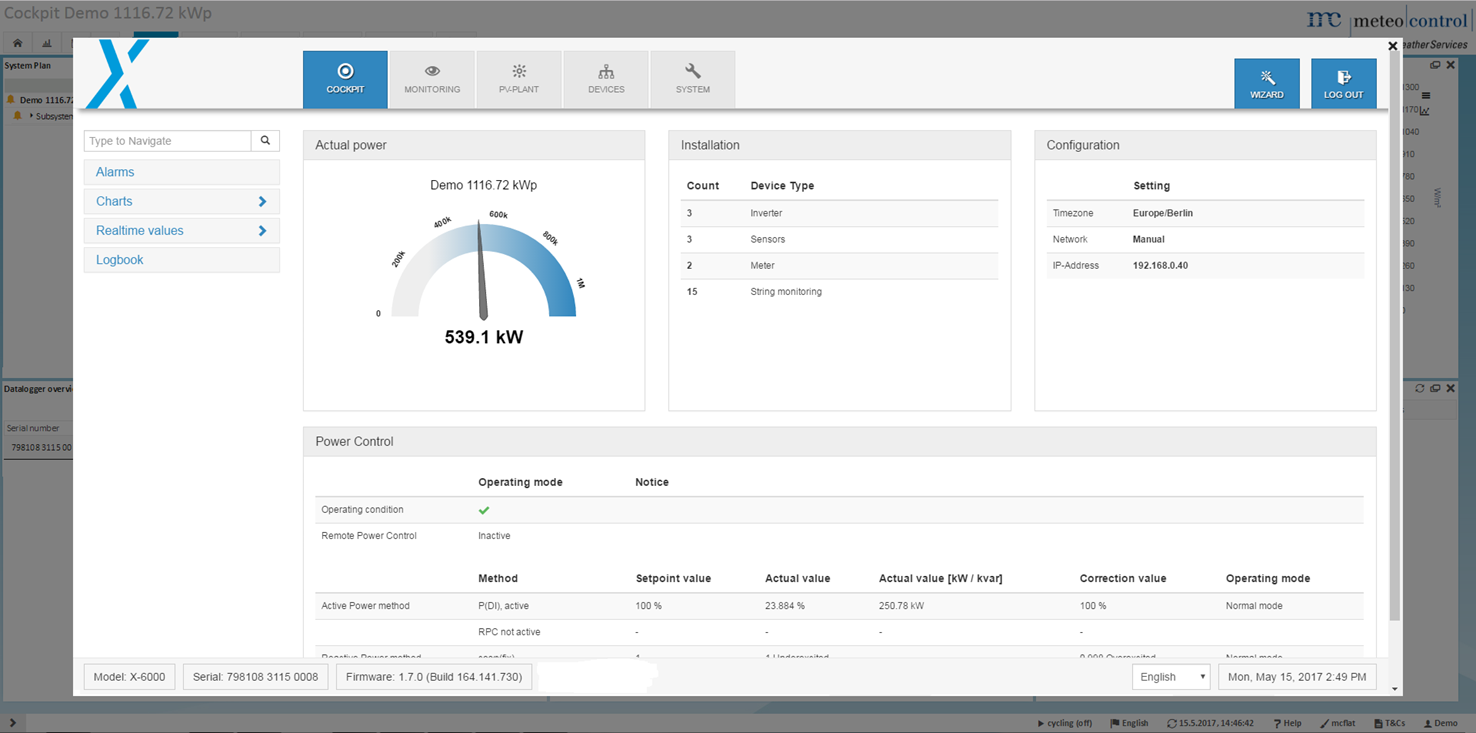Screen dimensions: 1476x733
Task: Open the Wizard
Action: [x=1267, y=83]
